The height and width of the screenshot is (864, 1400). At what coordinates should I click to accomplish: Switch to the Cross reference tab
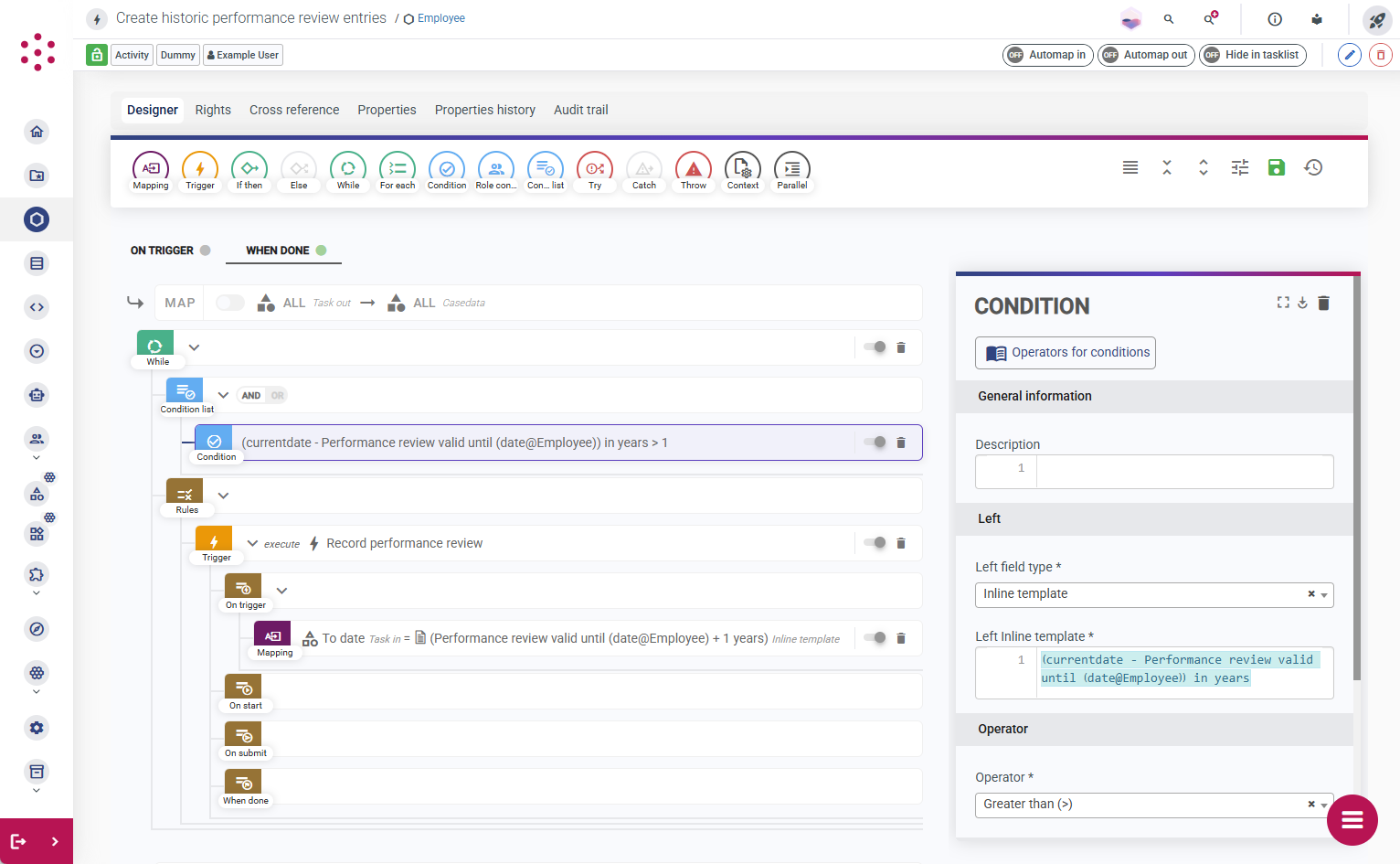tap(294, 110)
